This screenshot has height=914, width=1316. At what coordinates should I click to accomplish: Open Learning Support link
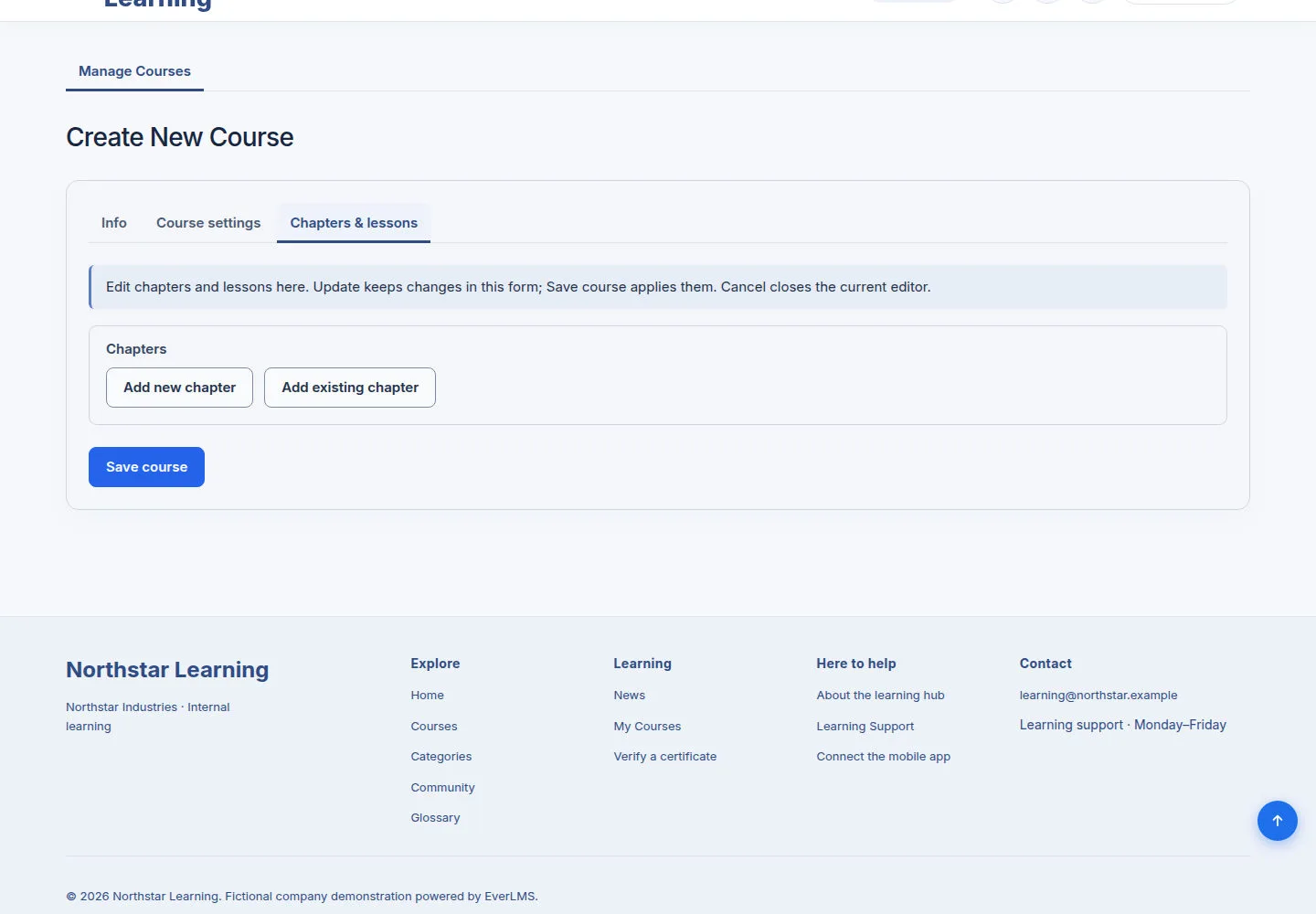pos(865,727)
